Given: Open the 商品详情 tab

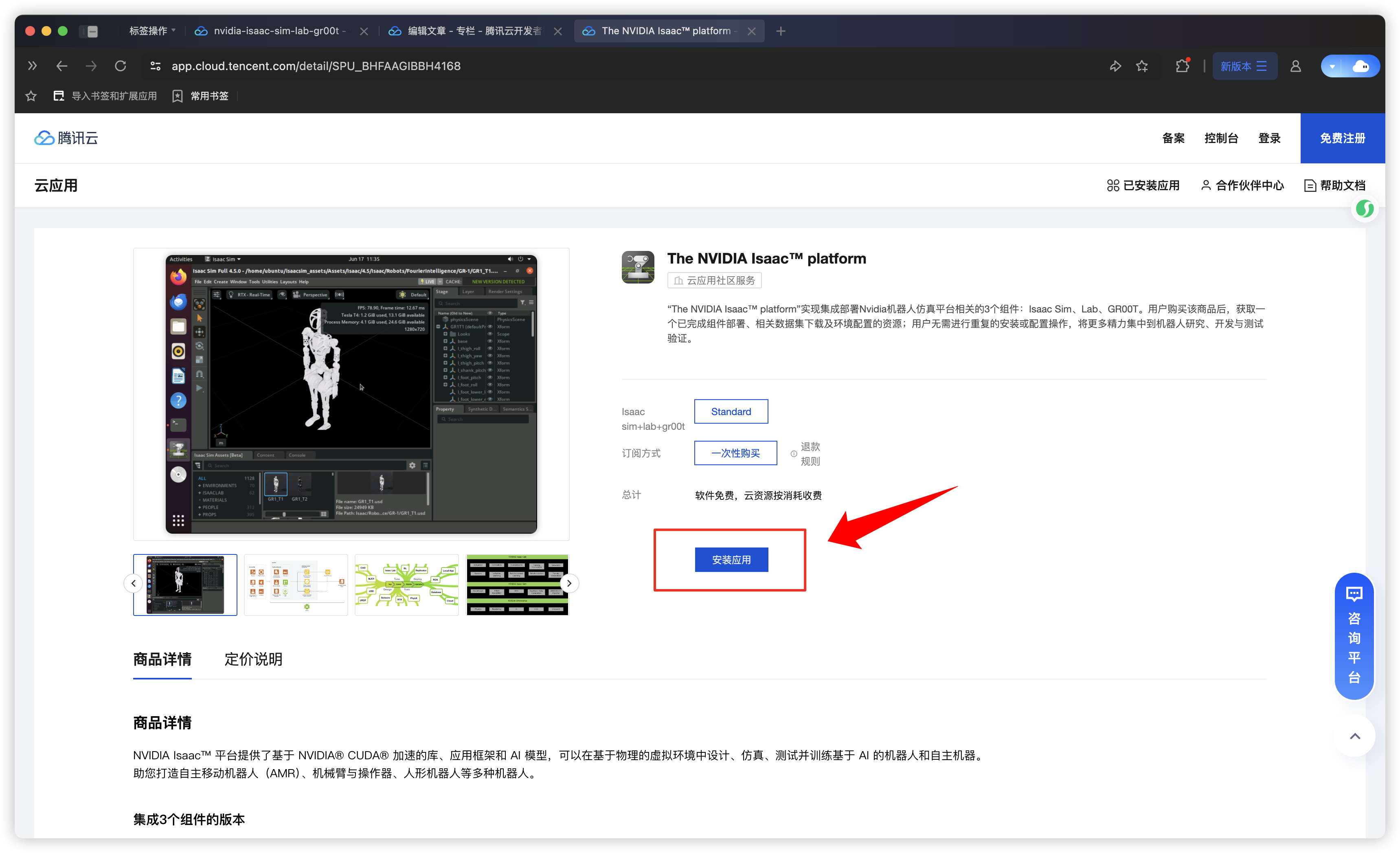Looking at the screenshot, I should pos(162,659).
